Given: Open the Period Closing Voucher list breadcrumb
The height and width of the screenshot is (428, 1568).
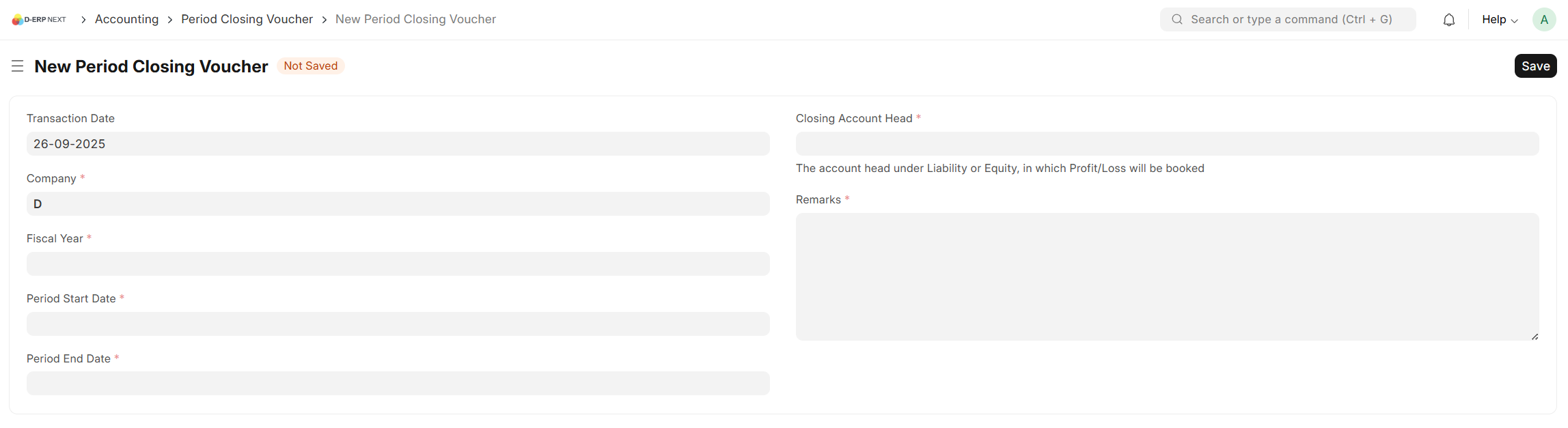Looking at the screenshot, I should click(247, 19).
